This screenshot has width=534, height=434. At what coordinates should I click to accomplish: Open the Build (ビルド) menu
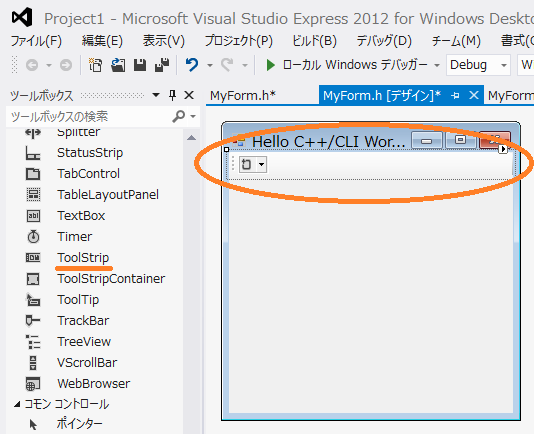tap(314, 41)
